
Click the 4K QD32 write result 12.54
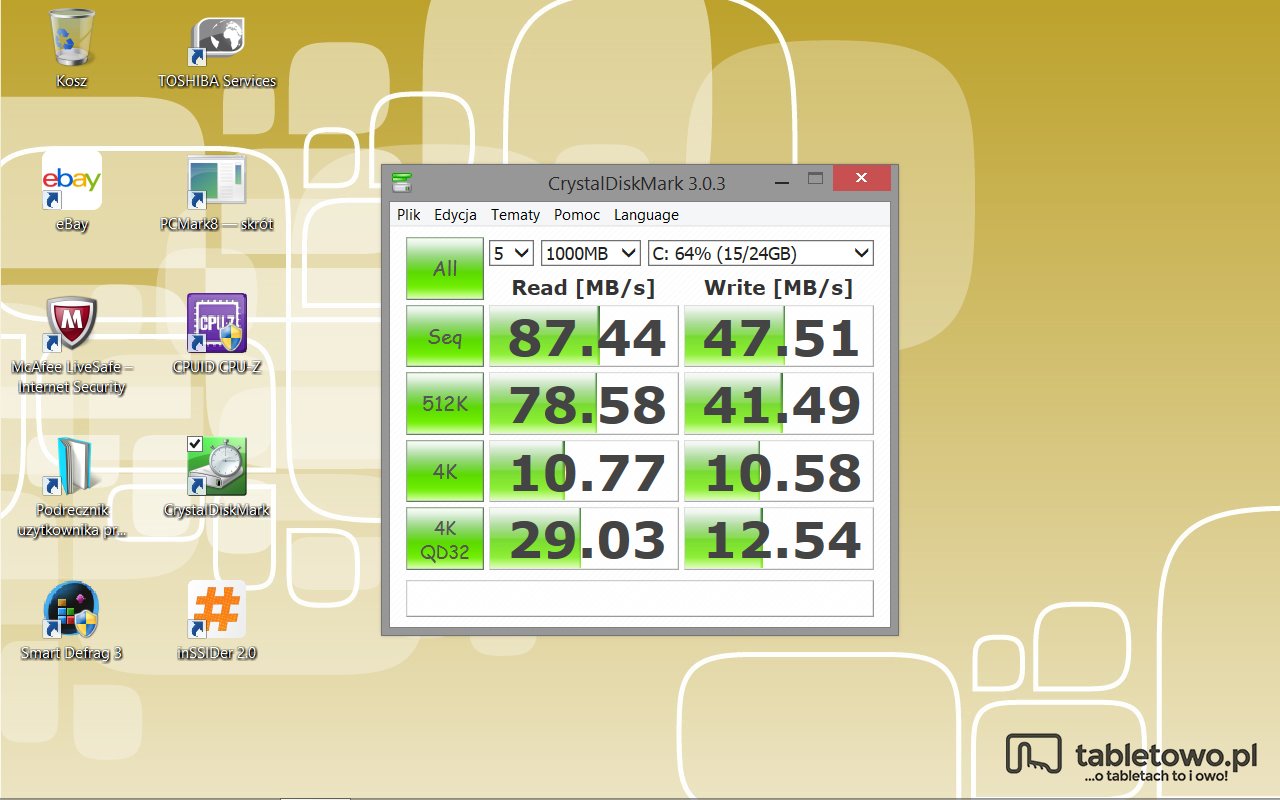[x=779, y=538]
